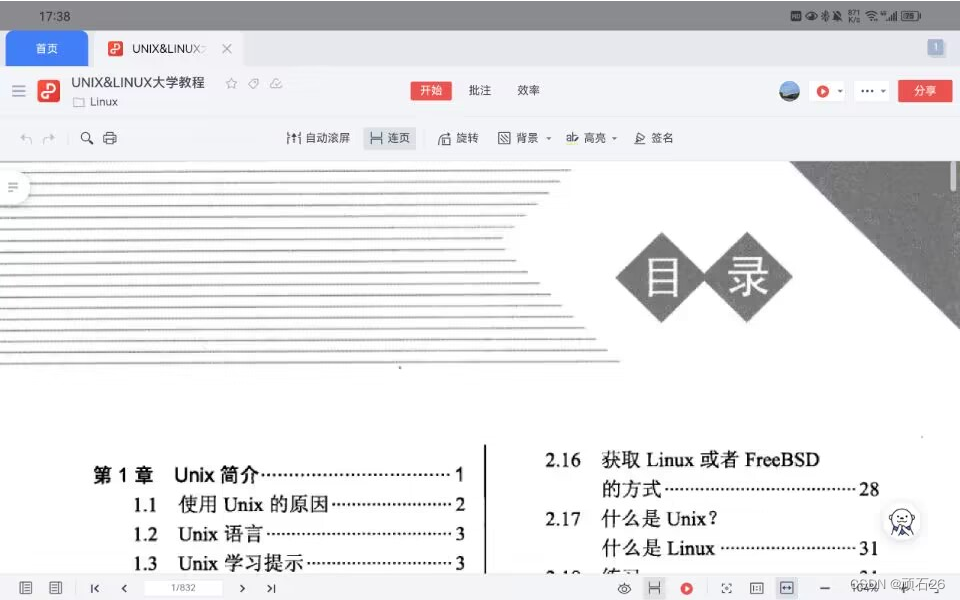Click the vertical scrollbar thumb

[x=953, y=176]
